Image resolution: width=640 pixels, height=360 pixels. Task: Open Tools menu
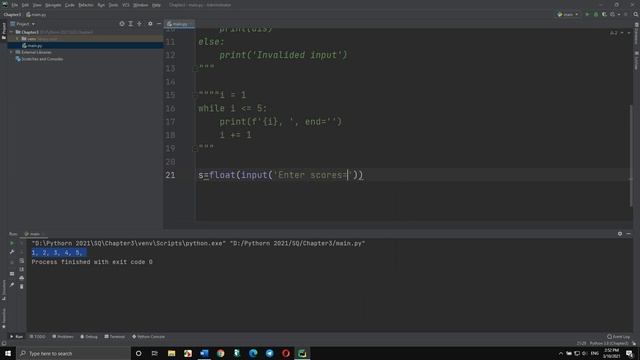[113, 5]
